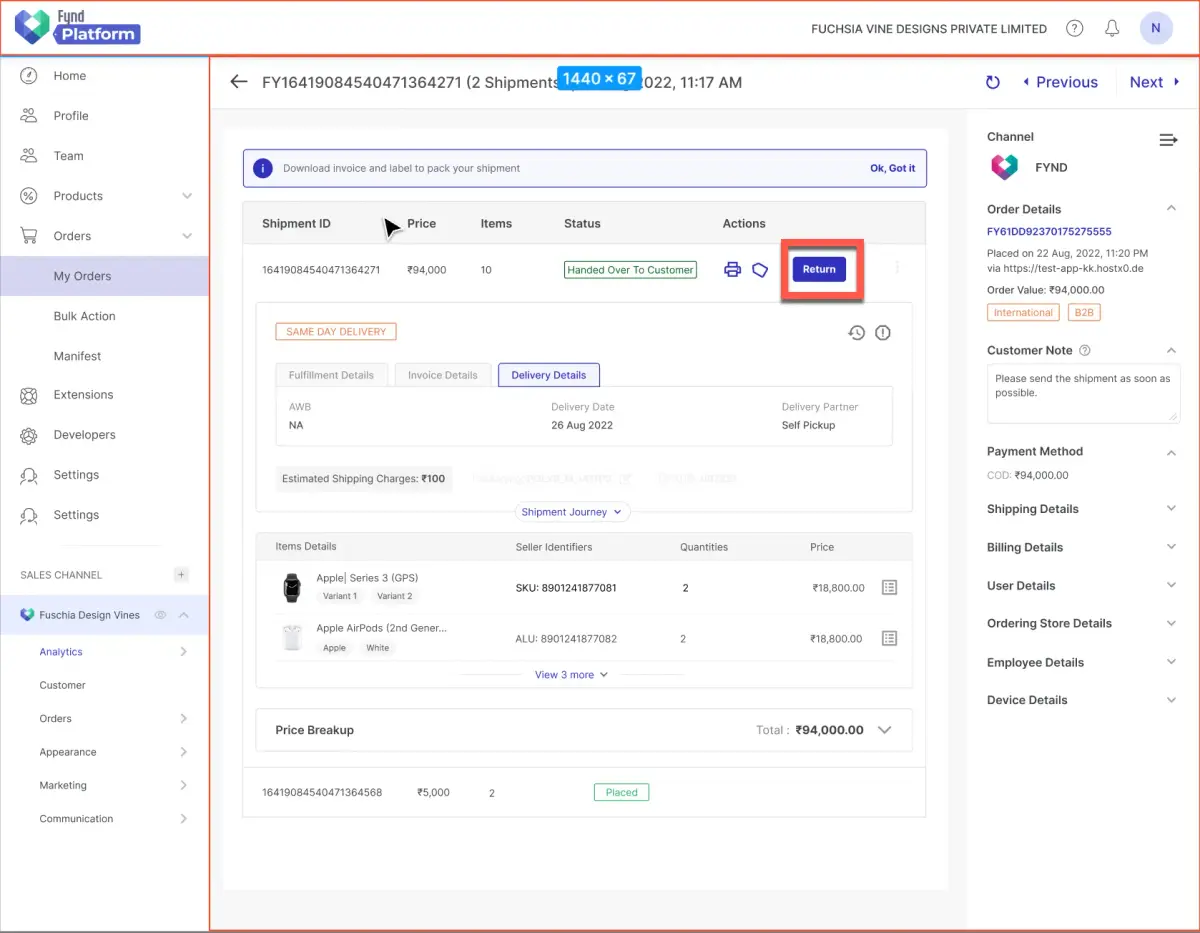Click the Customer Note help icon
Image resolution: width=1200 pixels, height=933 pixels.
1085,351
